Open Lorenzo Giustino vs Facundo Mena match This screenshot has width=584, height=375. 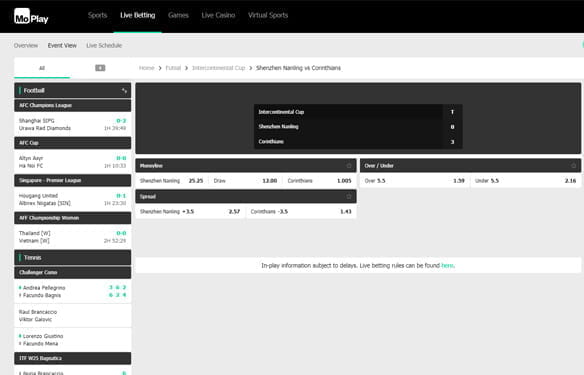click(x=73, y=340)
